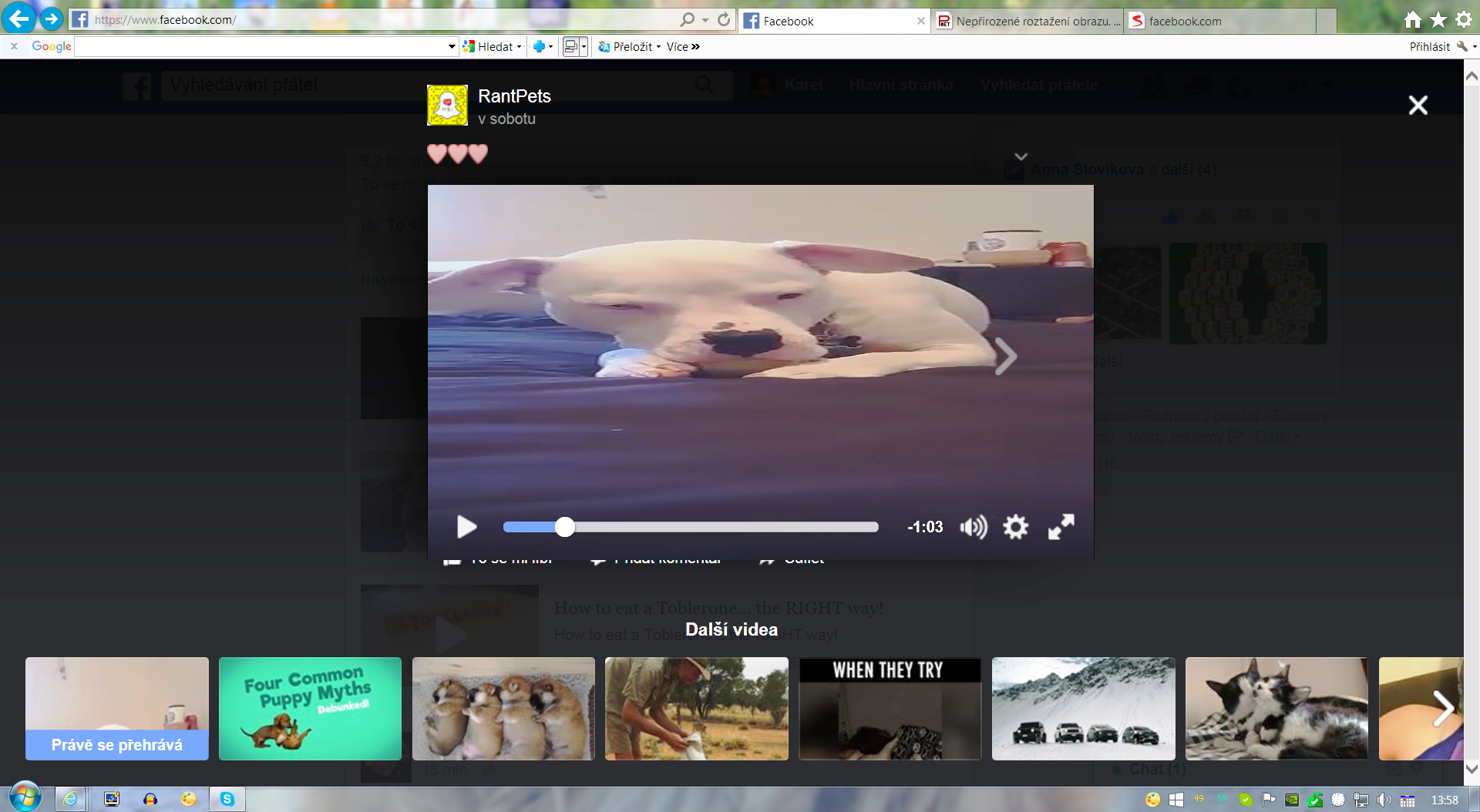Viewport: 1480px width, 812px height.
Task: Open the man with kangaroo video thumbnail
Action: pyautogui.click(x=697, y=709)
